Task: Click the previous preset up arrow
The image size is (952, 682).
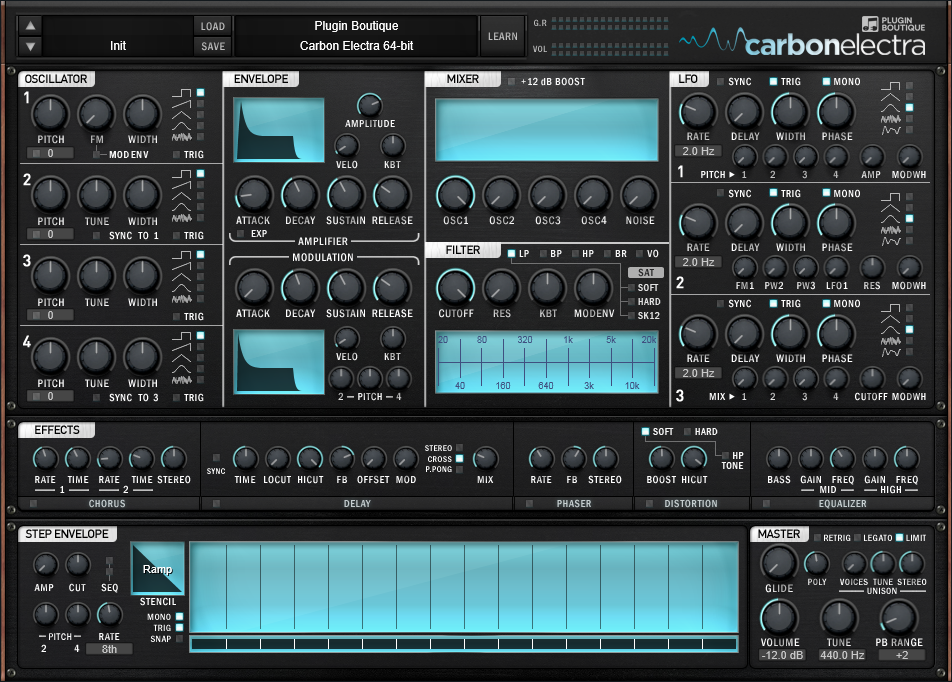Action: [x=31, y=26]
